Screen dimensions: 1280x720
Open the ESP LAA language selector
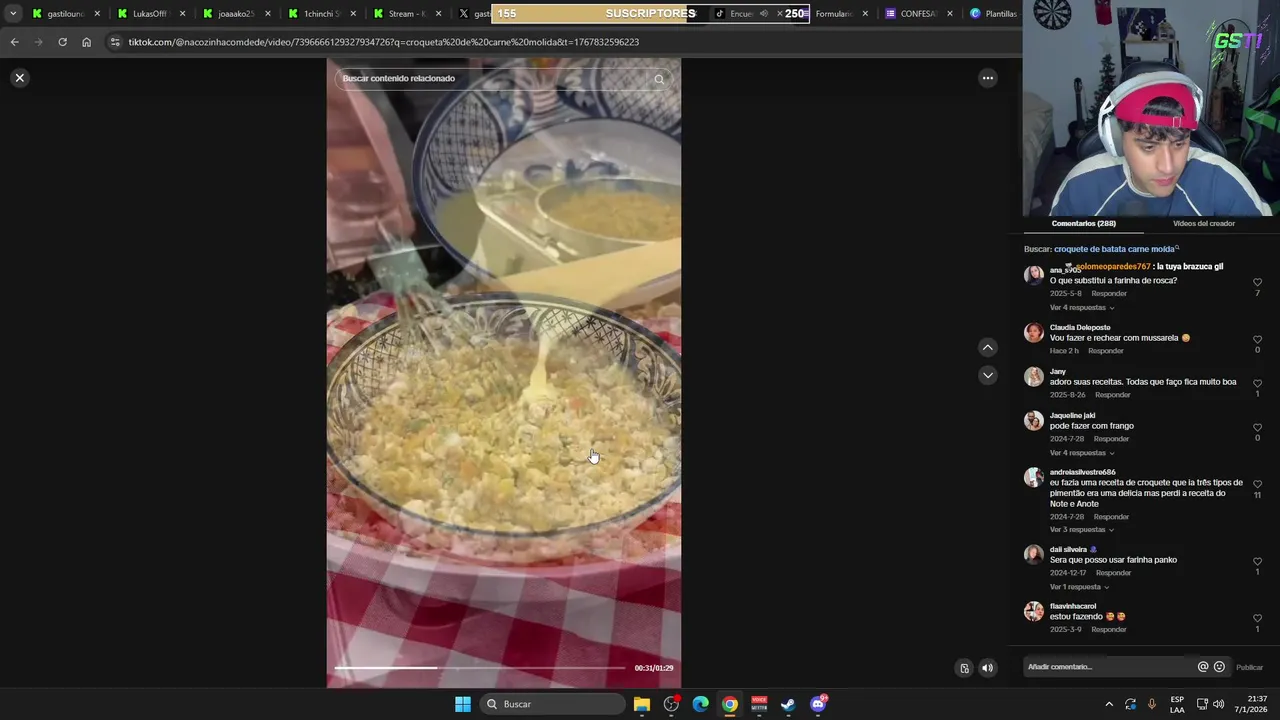pyautogui.click(x=1177, y=704)
